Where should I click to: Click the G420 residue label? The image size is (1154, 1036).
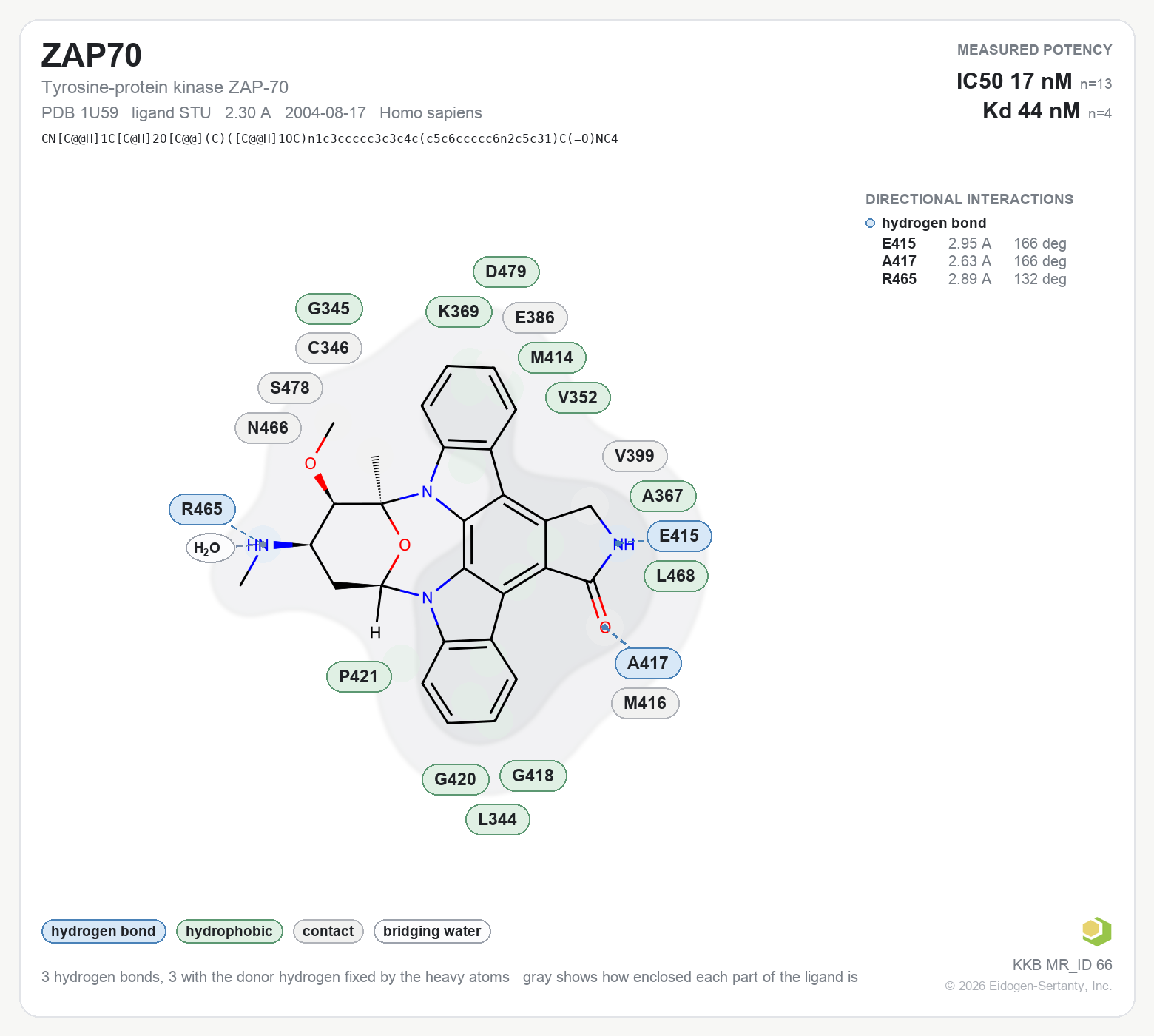pyautogui.click(x=456, y=779)
